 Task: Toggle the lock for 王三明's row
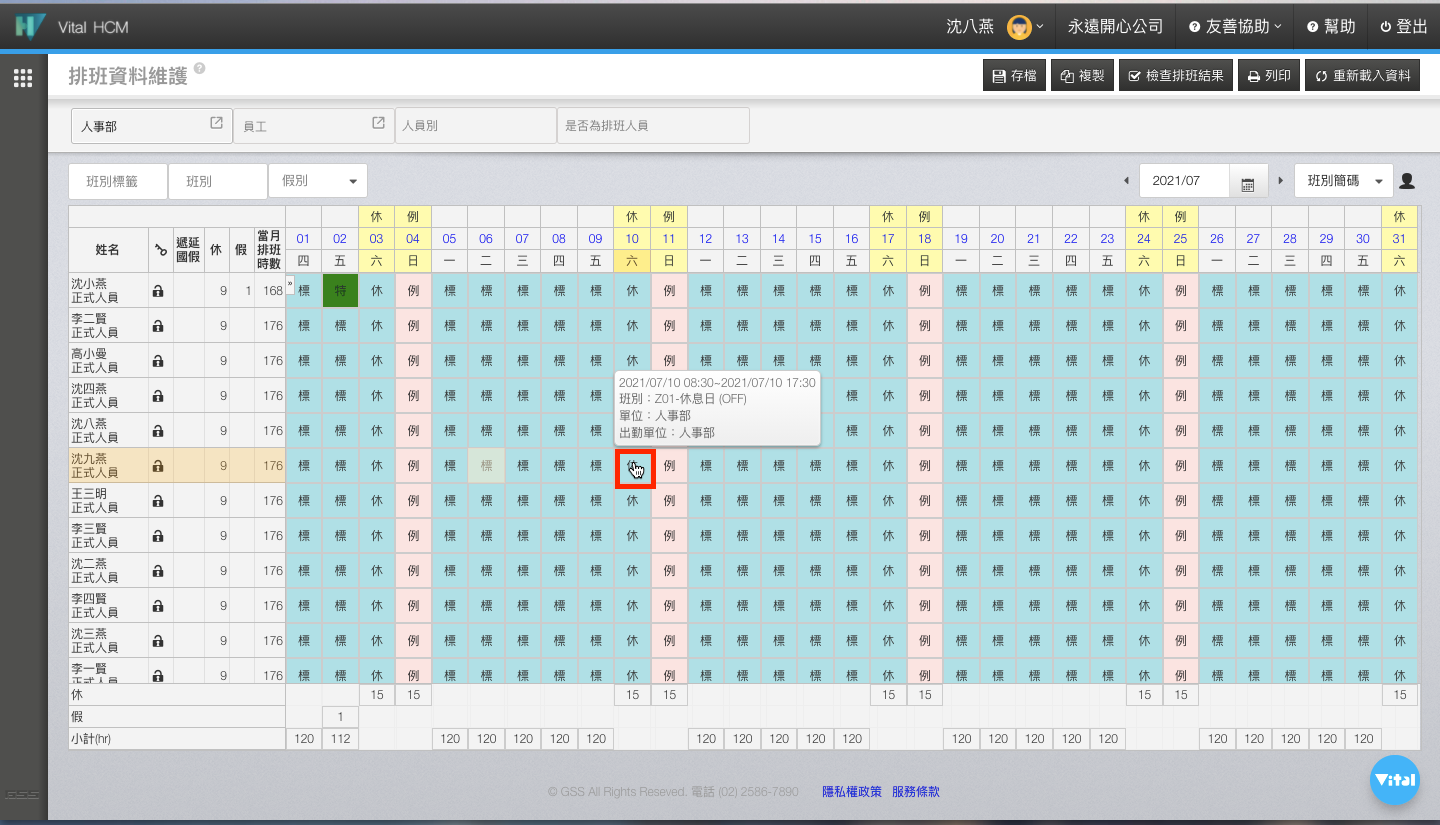[158, 501]
